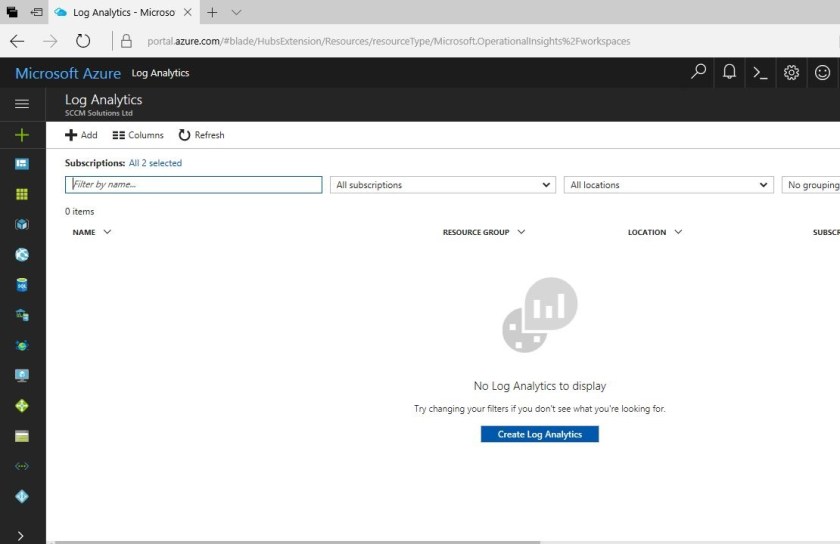
Task: Click the feedback smiley icon
Action: coord(822,72)
